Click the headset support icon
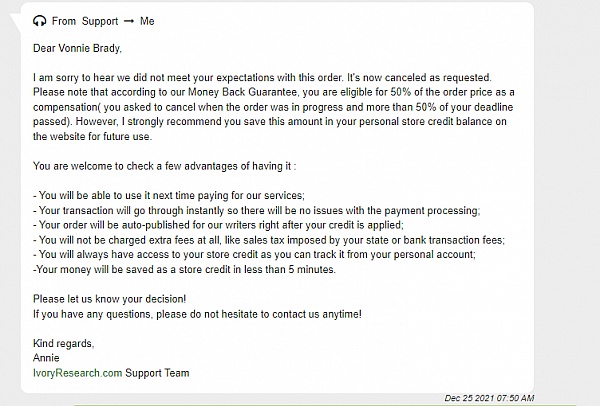 pos(39,21)
